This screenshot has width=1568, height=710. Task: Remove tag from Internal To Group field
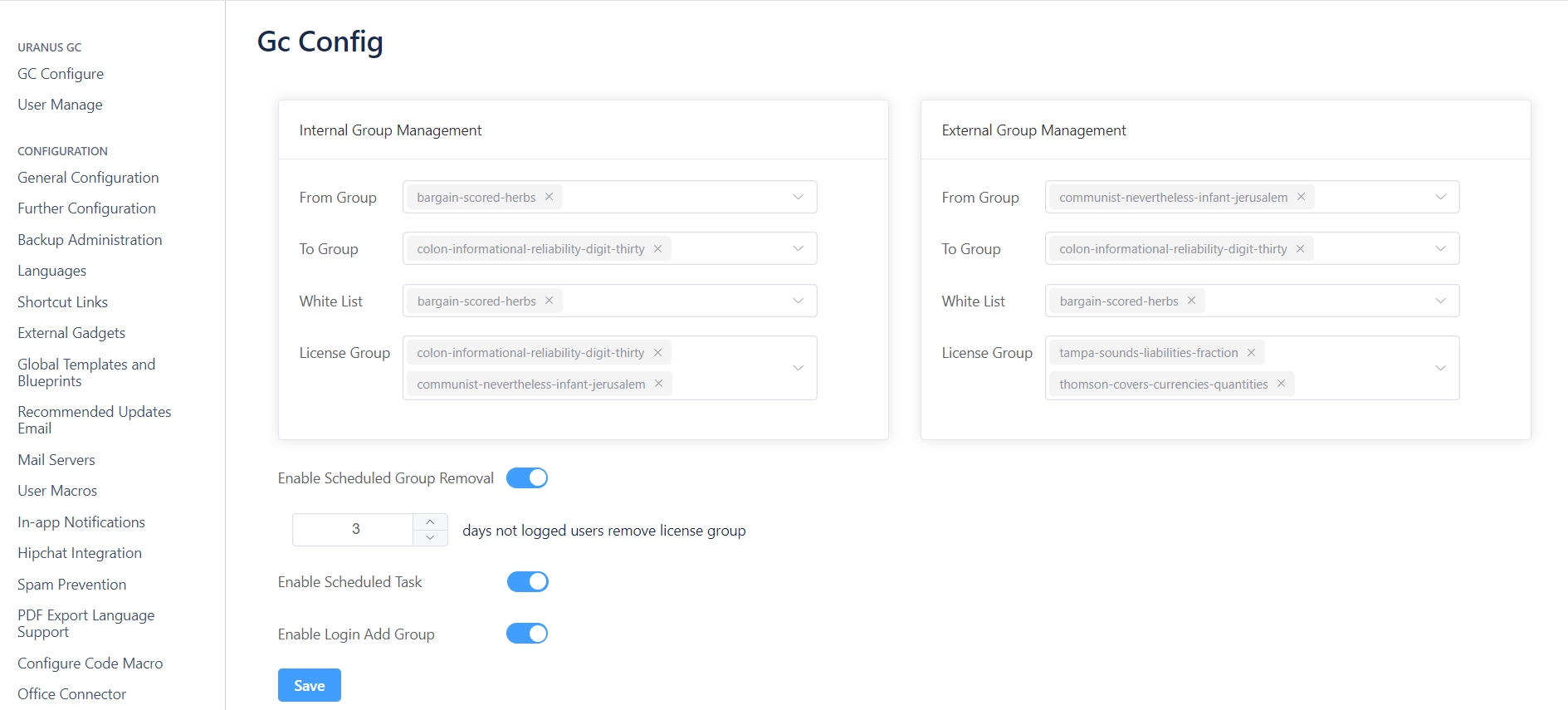click(657, 248)
